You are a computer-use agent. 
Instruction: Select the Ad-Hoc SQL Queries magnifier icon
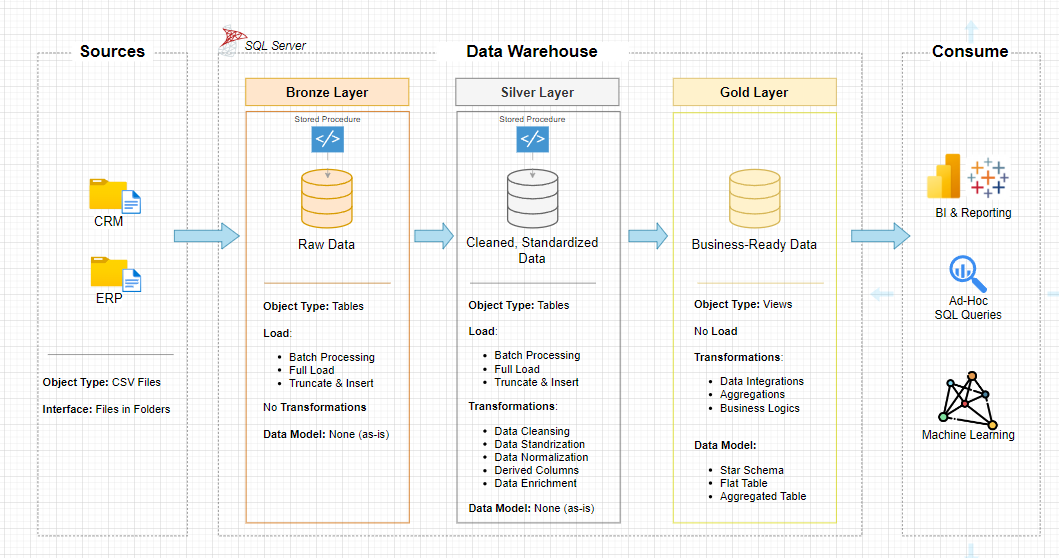[x=967, y=274]
